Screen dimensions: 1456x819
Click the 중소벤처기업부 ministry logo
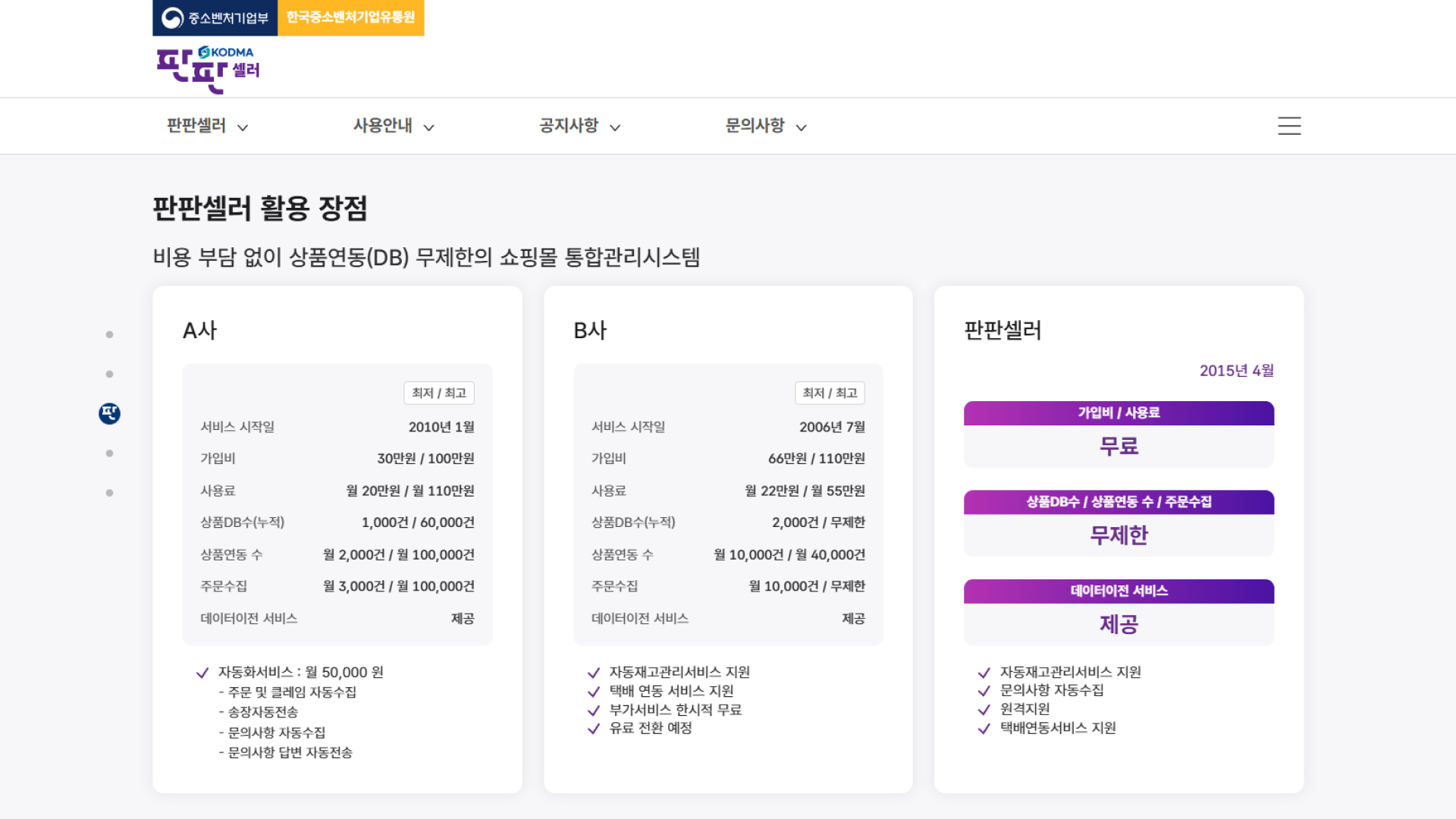(215, 17)
